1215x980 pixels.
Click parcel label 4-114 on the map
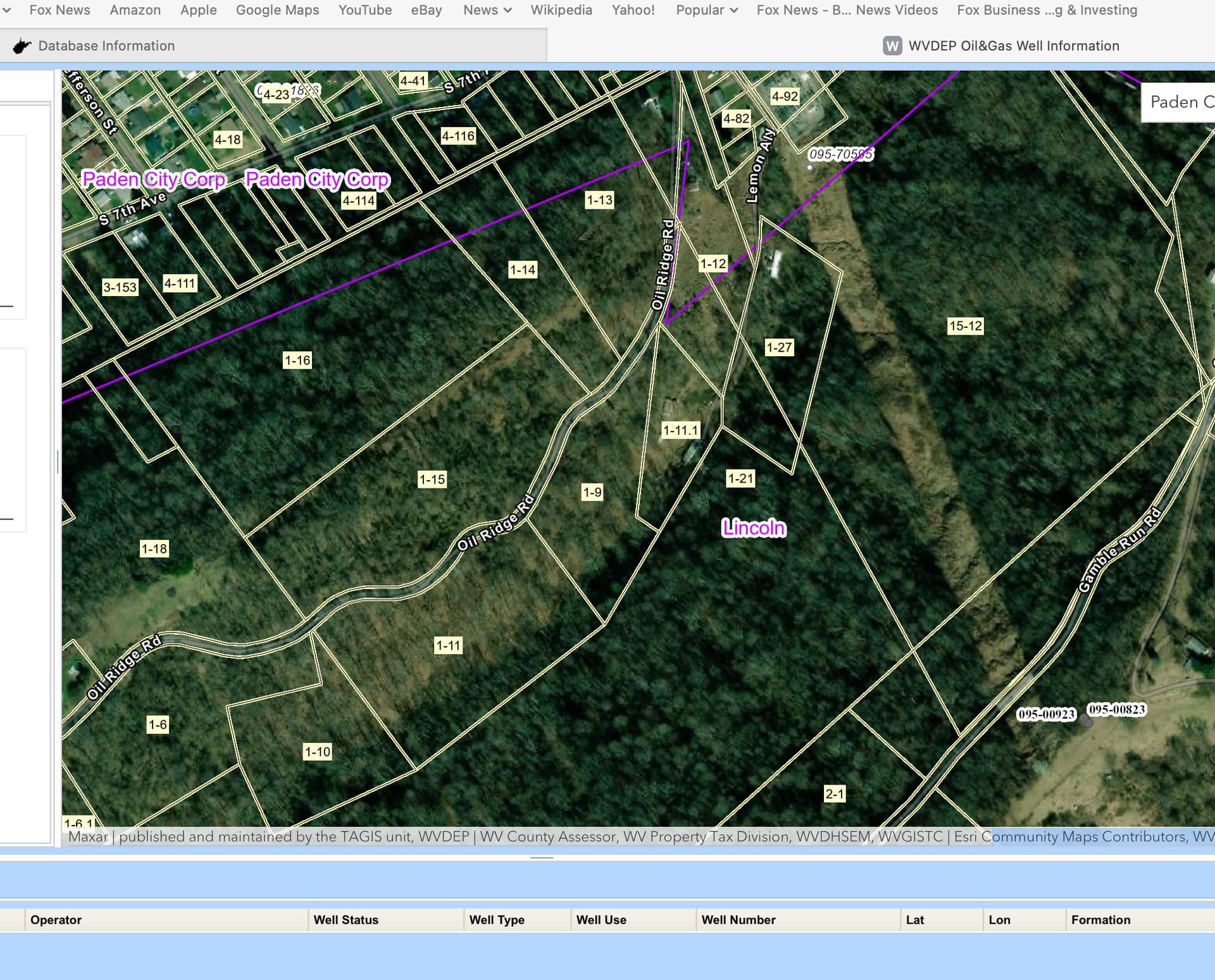(359, 201)
